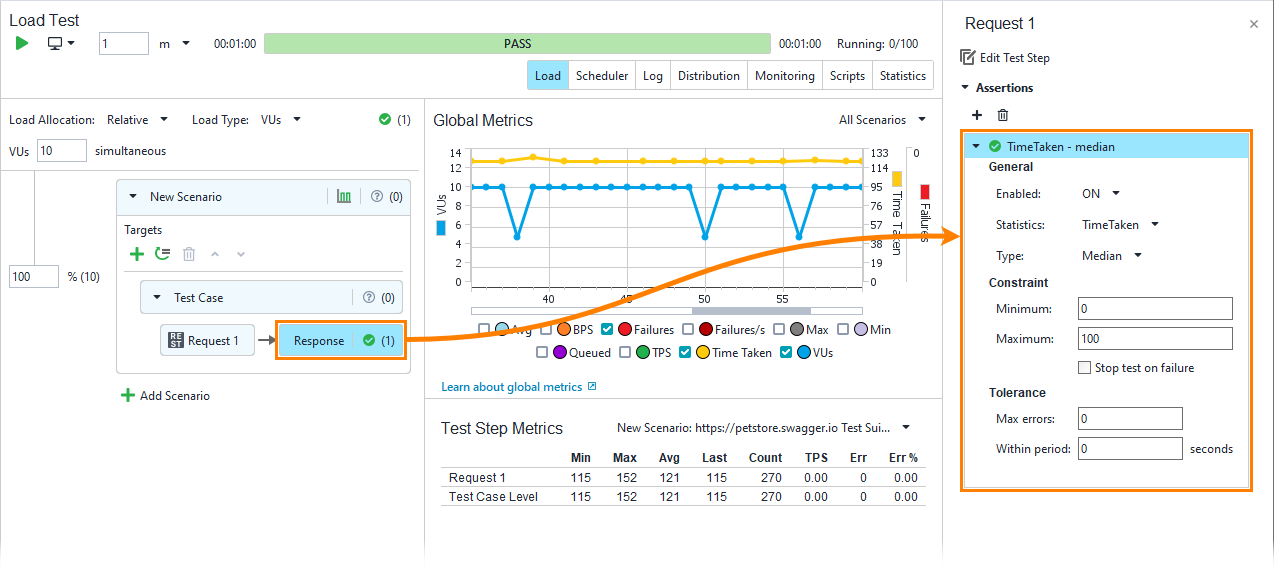Switch to the Monitoring tab
Image resolution: width=1274 pixels, height=570 pixels.
pos(785,76)
